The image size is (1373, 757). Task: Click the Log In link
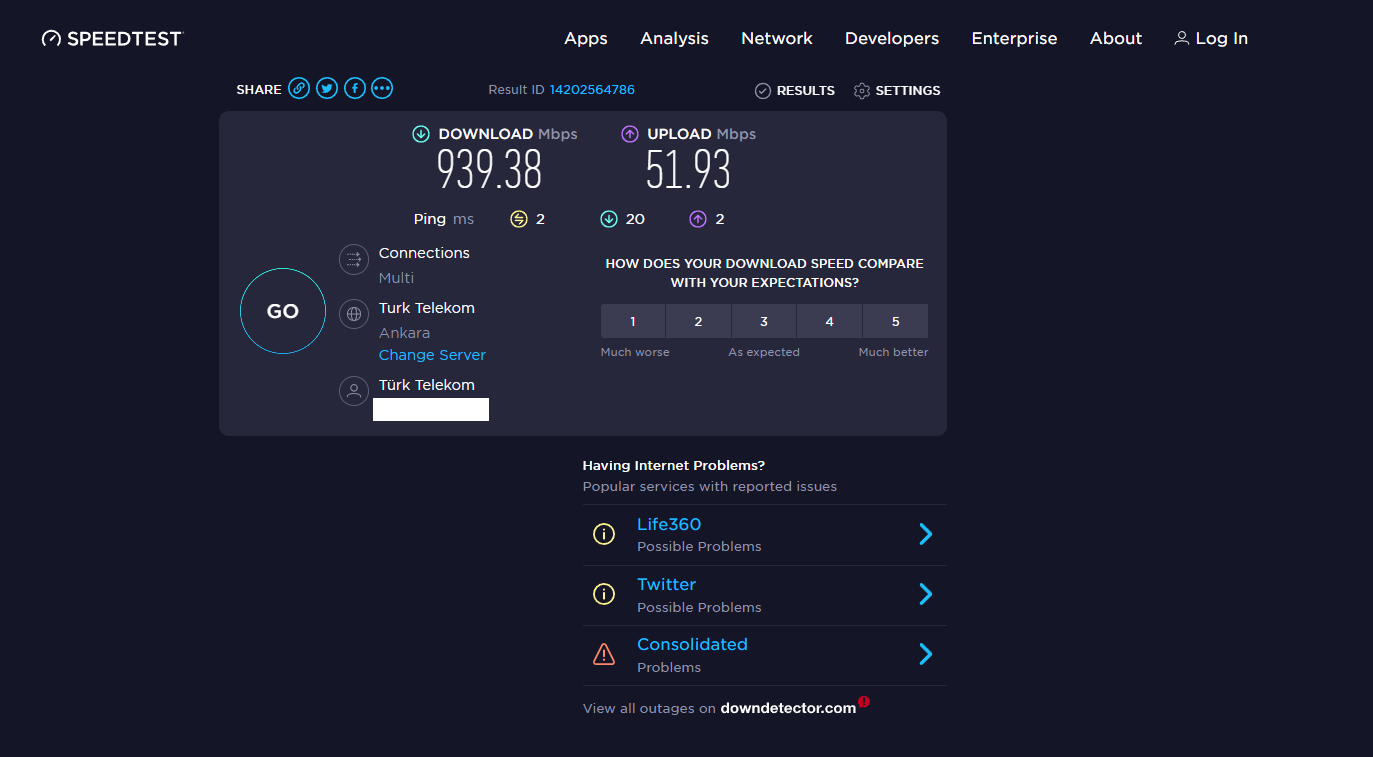click(1222, 39)
